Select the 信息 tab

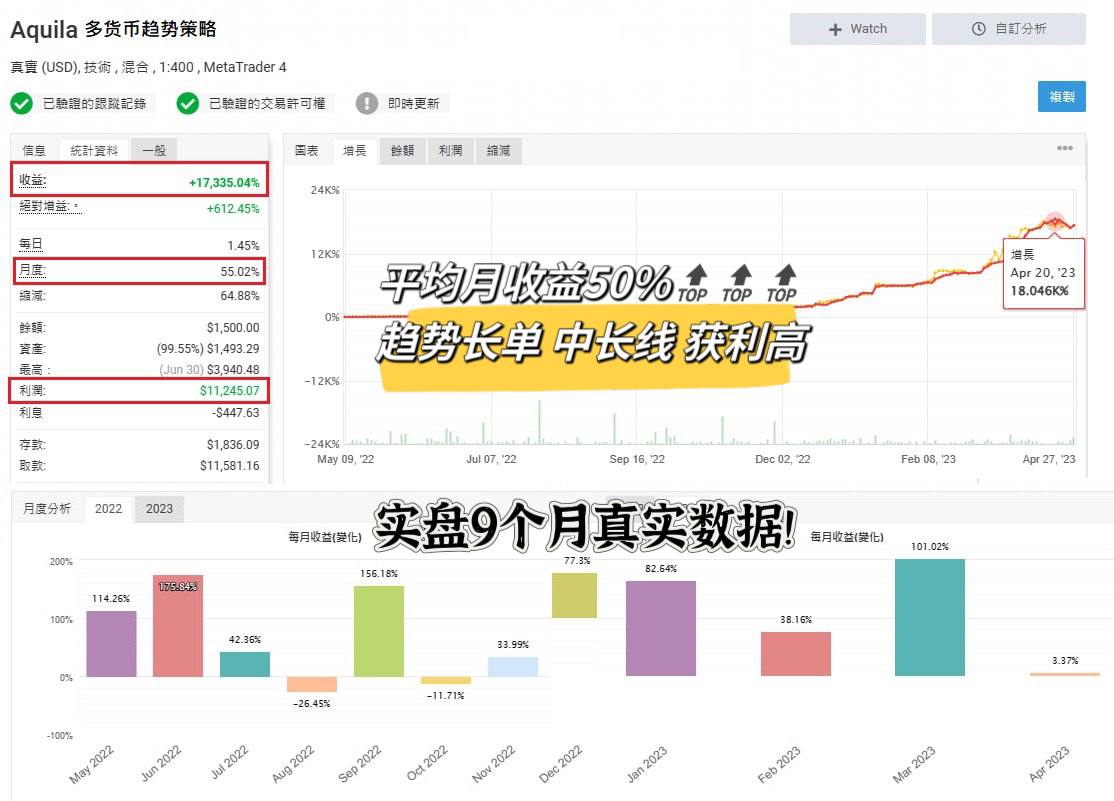click(34, 149)
